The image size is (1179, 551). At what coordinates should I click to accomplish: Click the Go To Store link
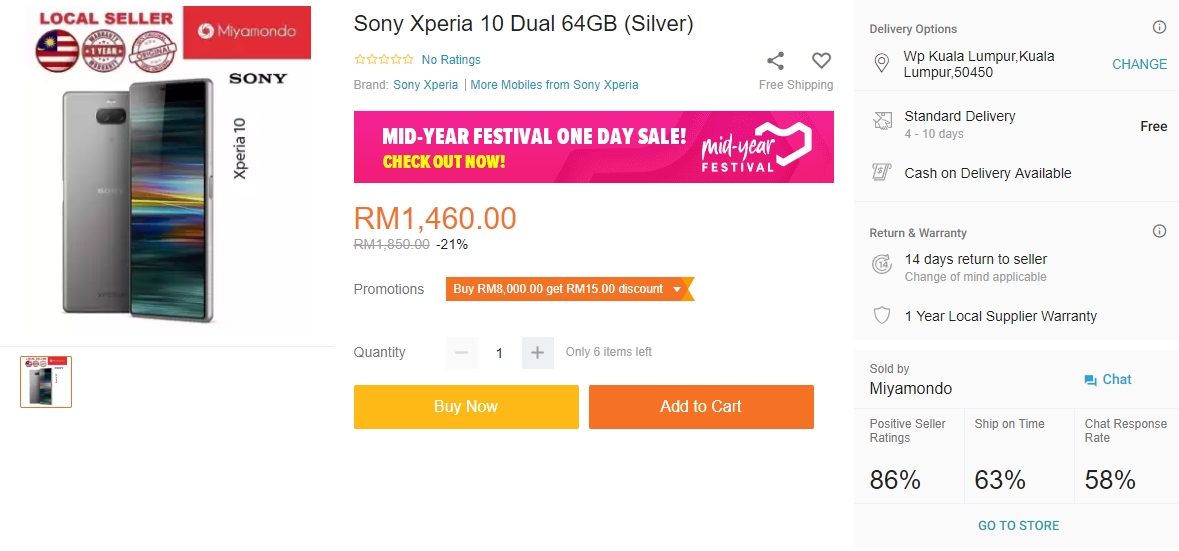1018,526
